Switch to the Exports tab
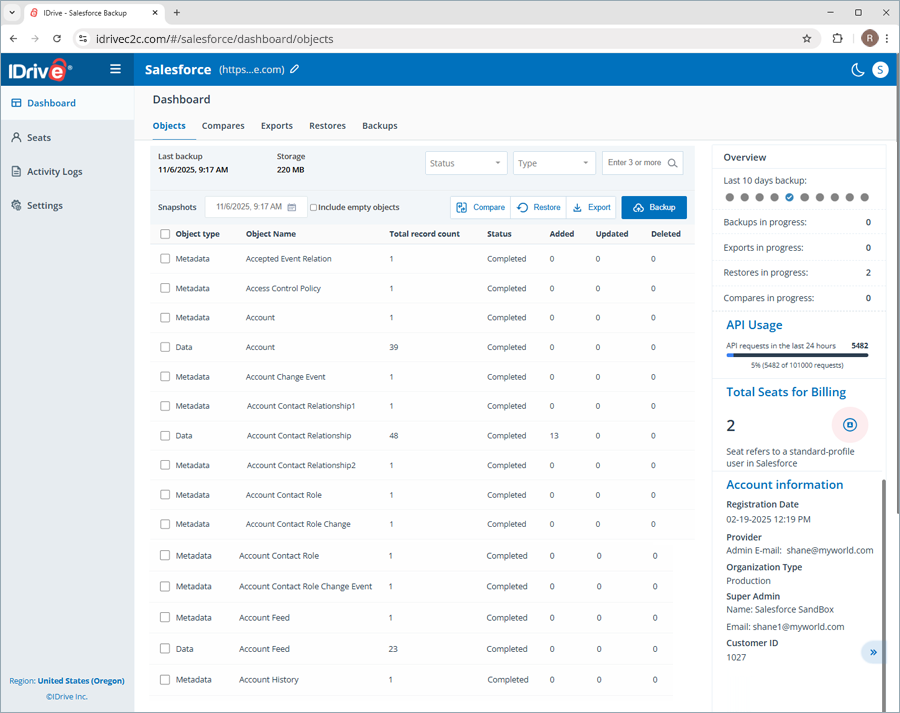 click(277, 126)
